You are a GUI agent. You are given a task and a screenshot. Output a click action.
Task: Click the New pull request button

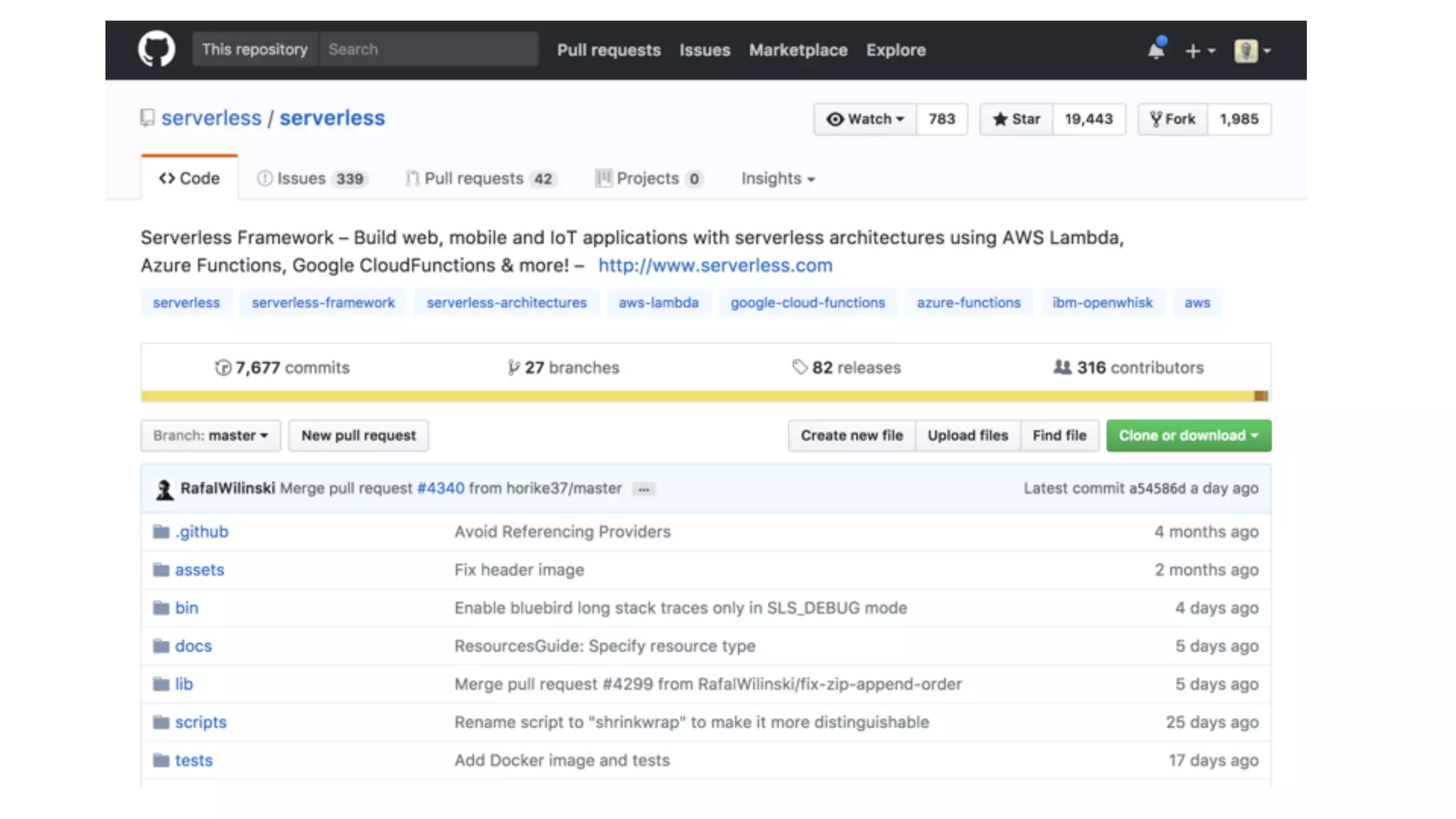[358, 436]
